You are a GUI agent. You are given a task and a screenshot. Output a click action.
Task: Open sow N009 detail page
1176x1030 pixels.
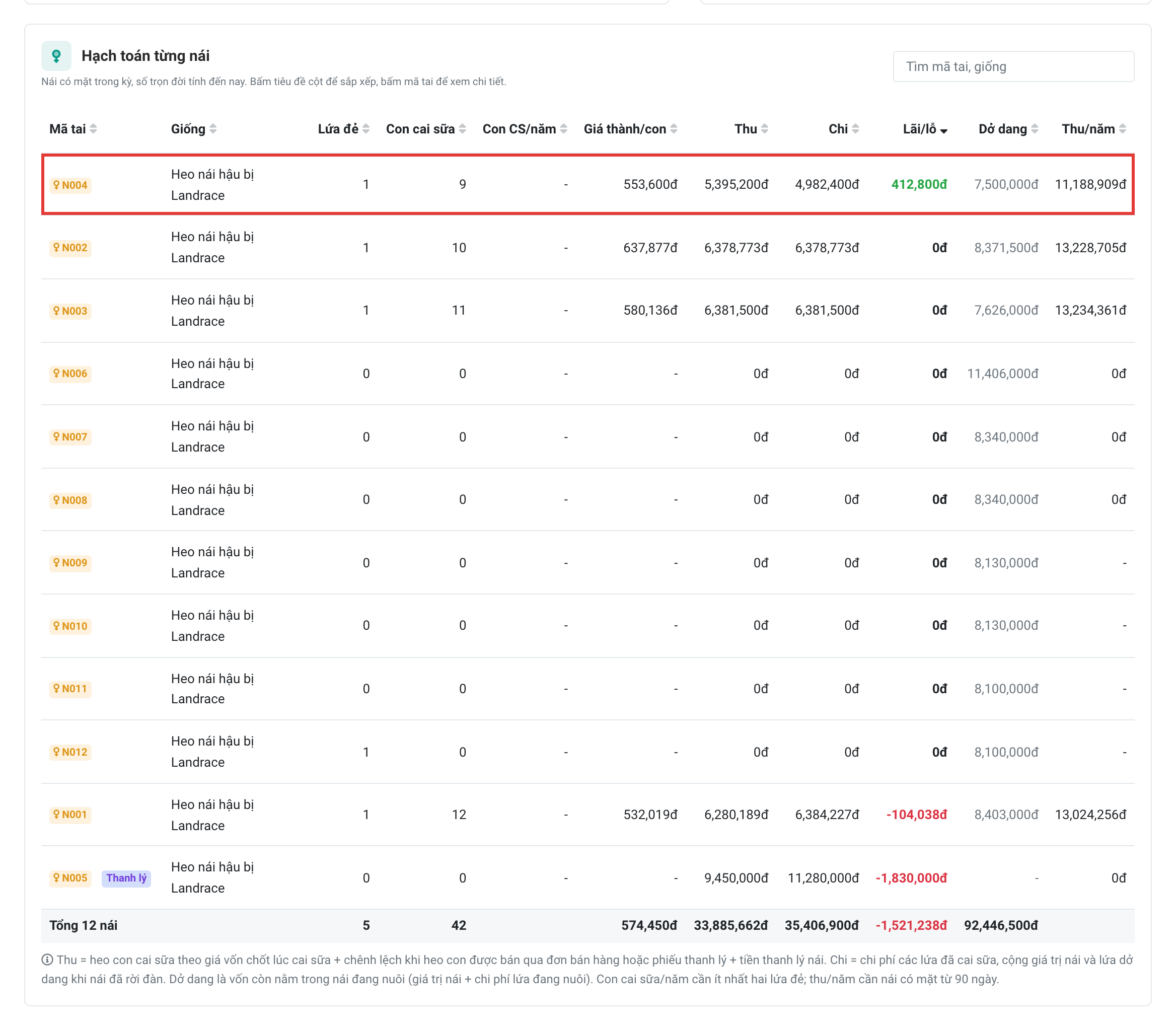[x=70, y=563]
